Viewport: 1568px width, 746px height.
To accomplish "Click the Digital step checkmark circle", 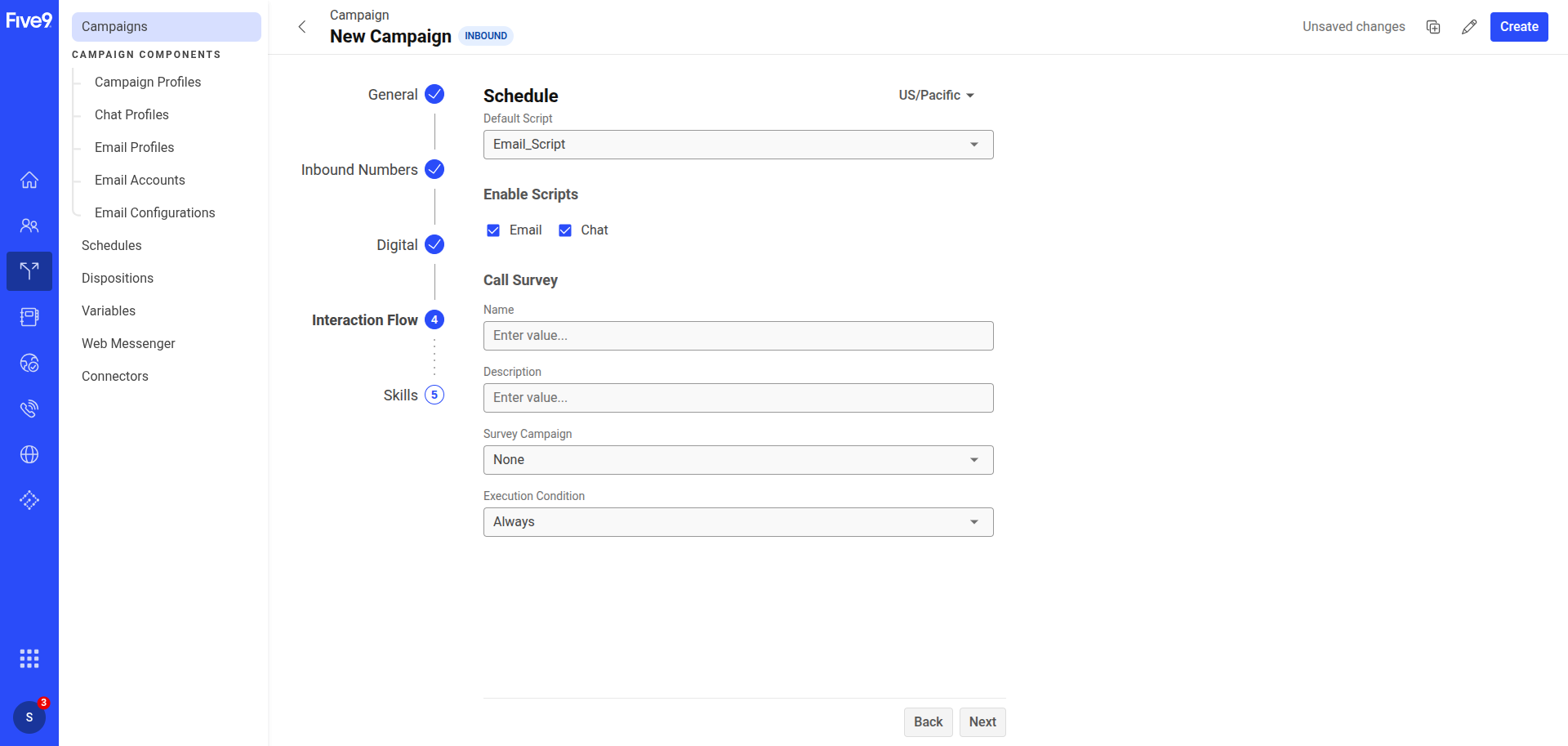I will click(x=434, y=244).
